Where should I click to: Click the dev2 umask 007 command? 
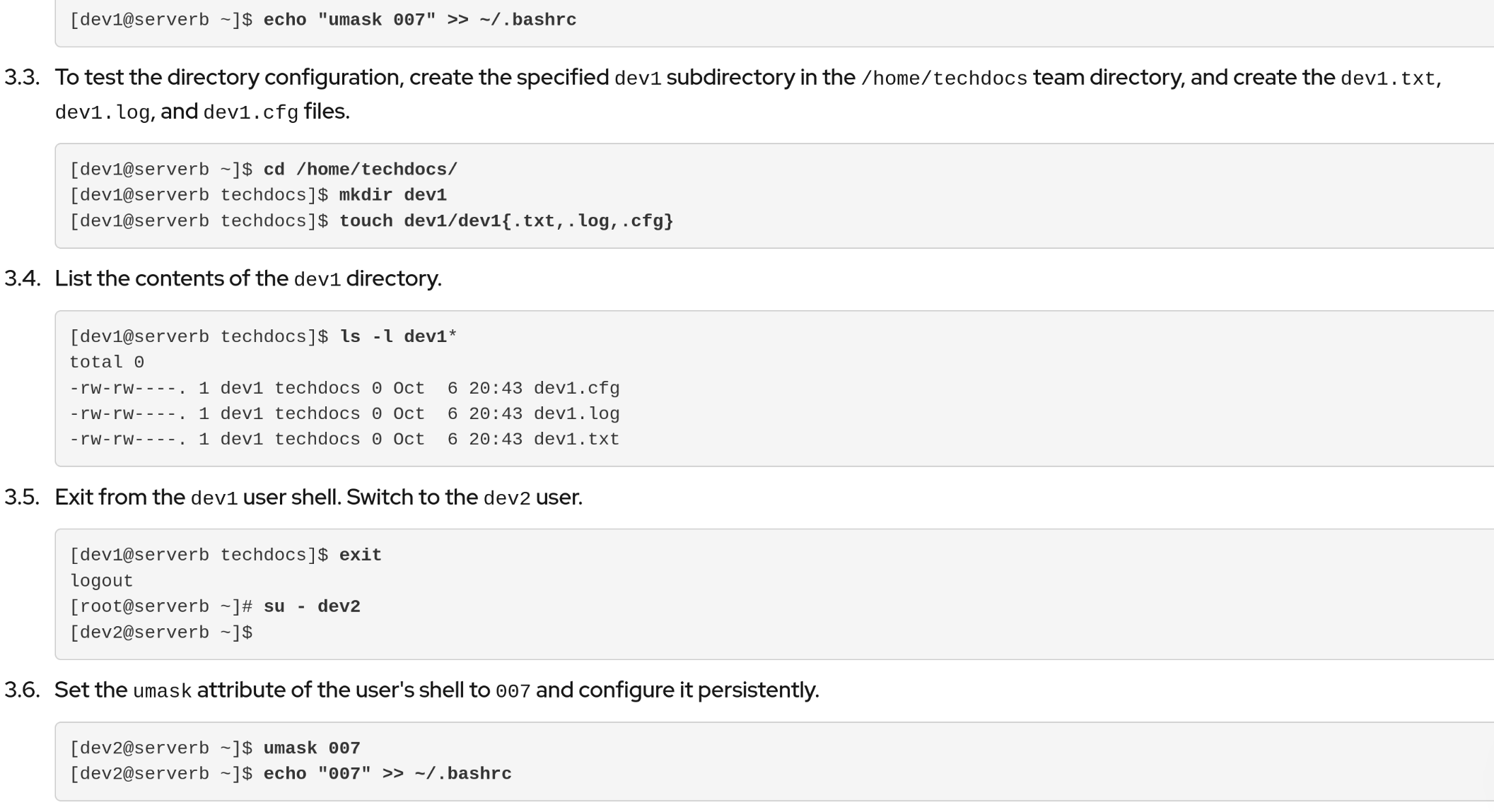pos(312,748)
